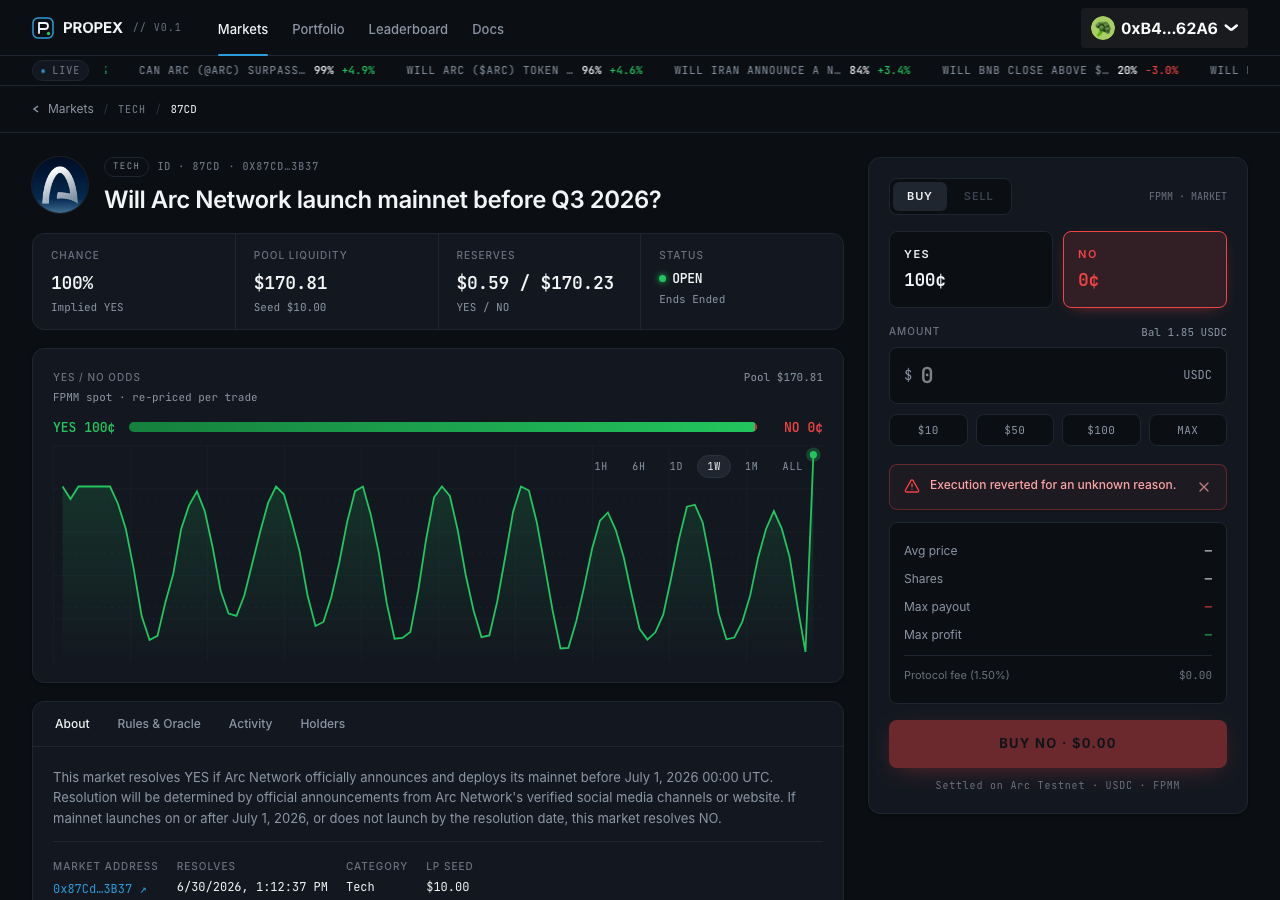Click the Resolves date 6/30/2026 value
Image resolution: width=1280 pixels, height=900 pixels.
(x=252, y=887)
